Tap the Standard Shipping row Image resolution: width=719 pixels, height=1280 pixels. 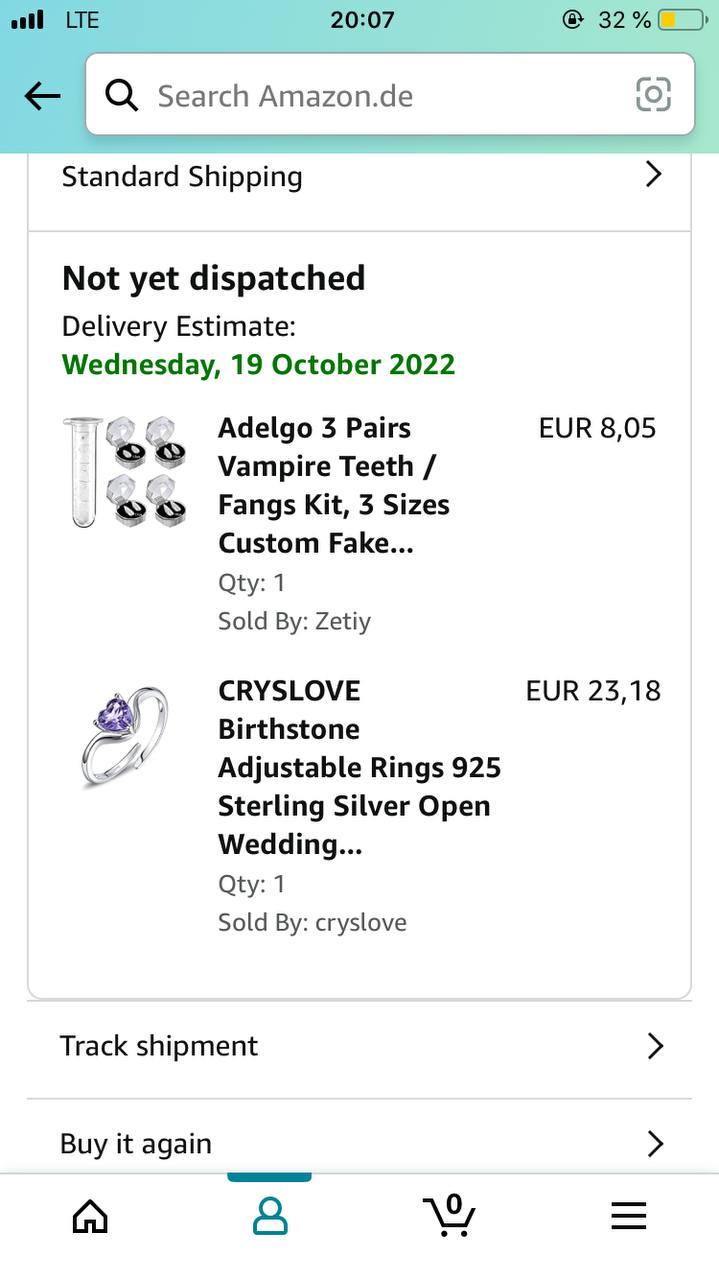tap(182, 176)
